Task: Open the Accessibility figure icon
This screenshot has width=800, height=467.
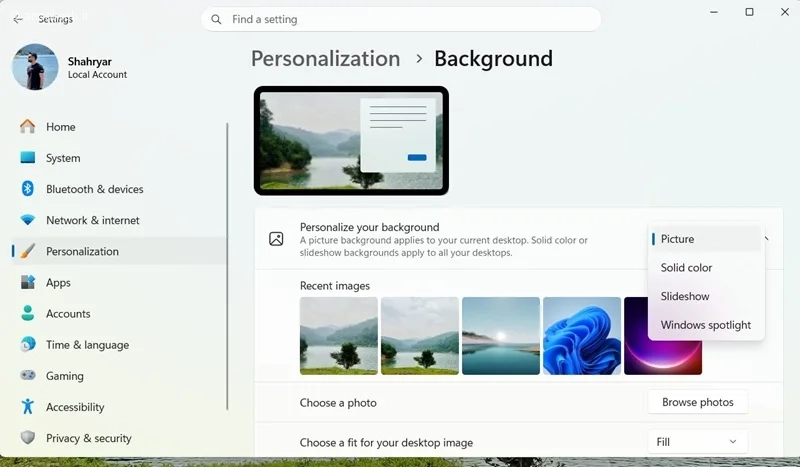Action: click(28, 407)
